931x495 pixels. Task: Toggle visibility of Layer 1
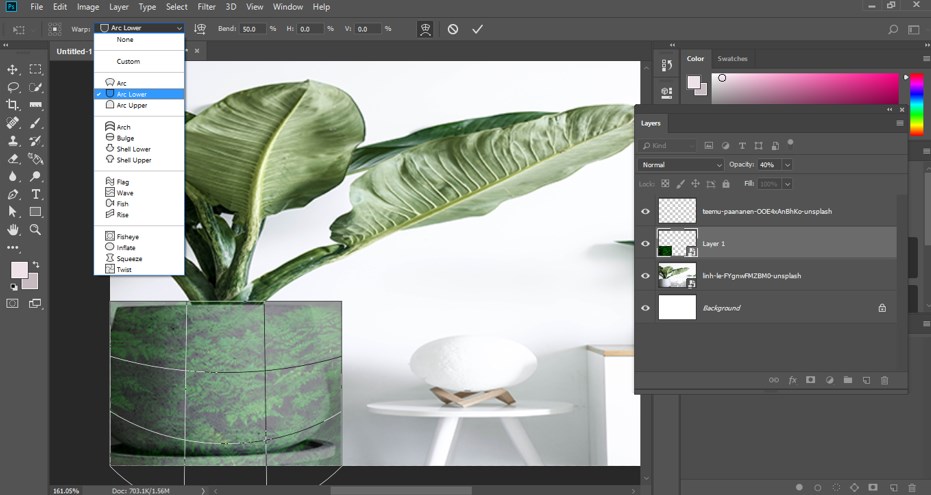(645, 243)
